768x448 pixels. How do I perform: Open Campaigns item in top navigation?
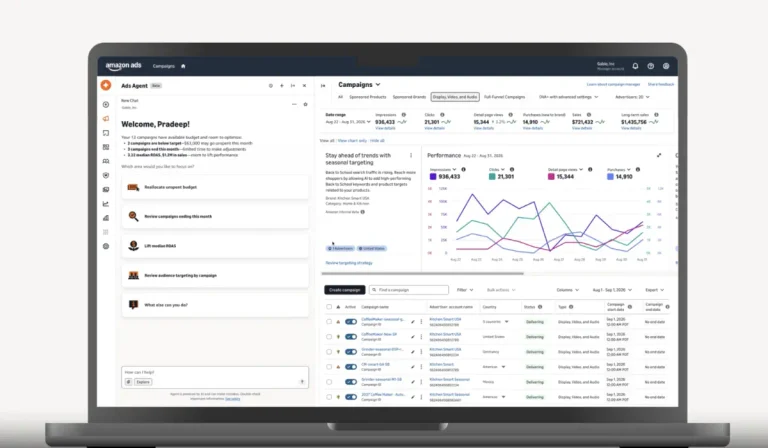[164, 66]
